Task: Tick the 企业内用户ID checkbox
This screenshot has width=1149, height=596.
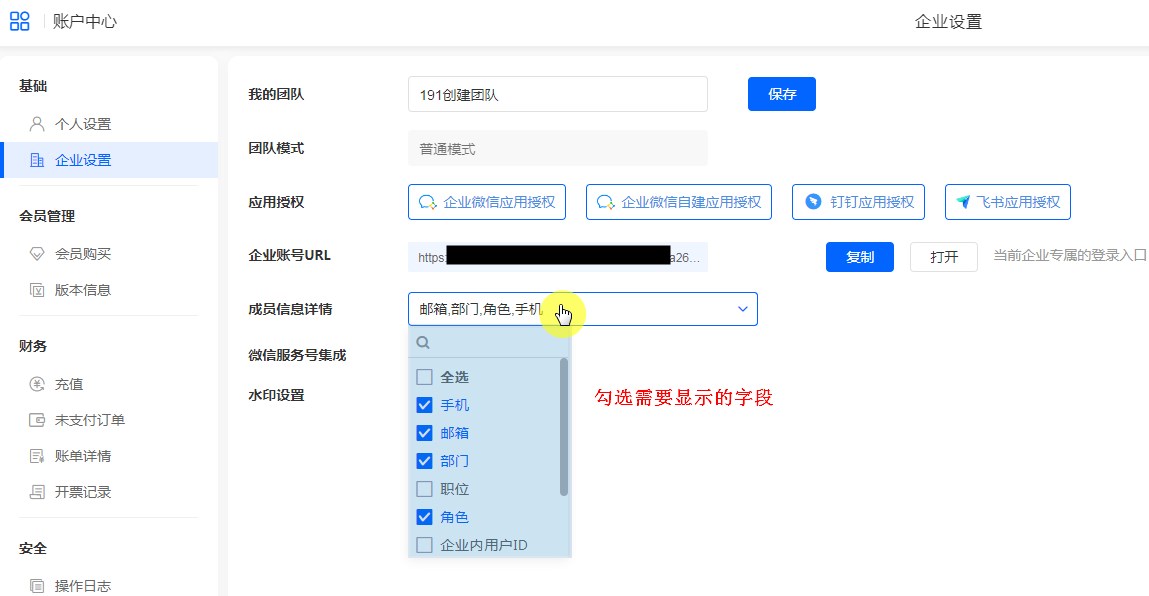Action: pos(424,545)
